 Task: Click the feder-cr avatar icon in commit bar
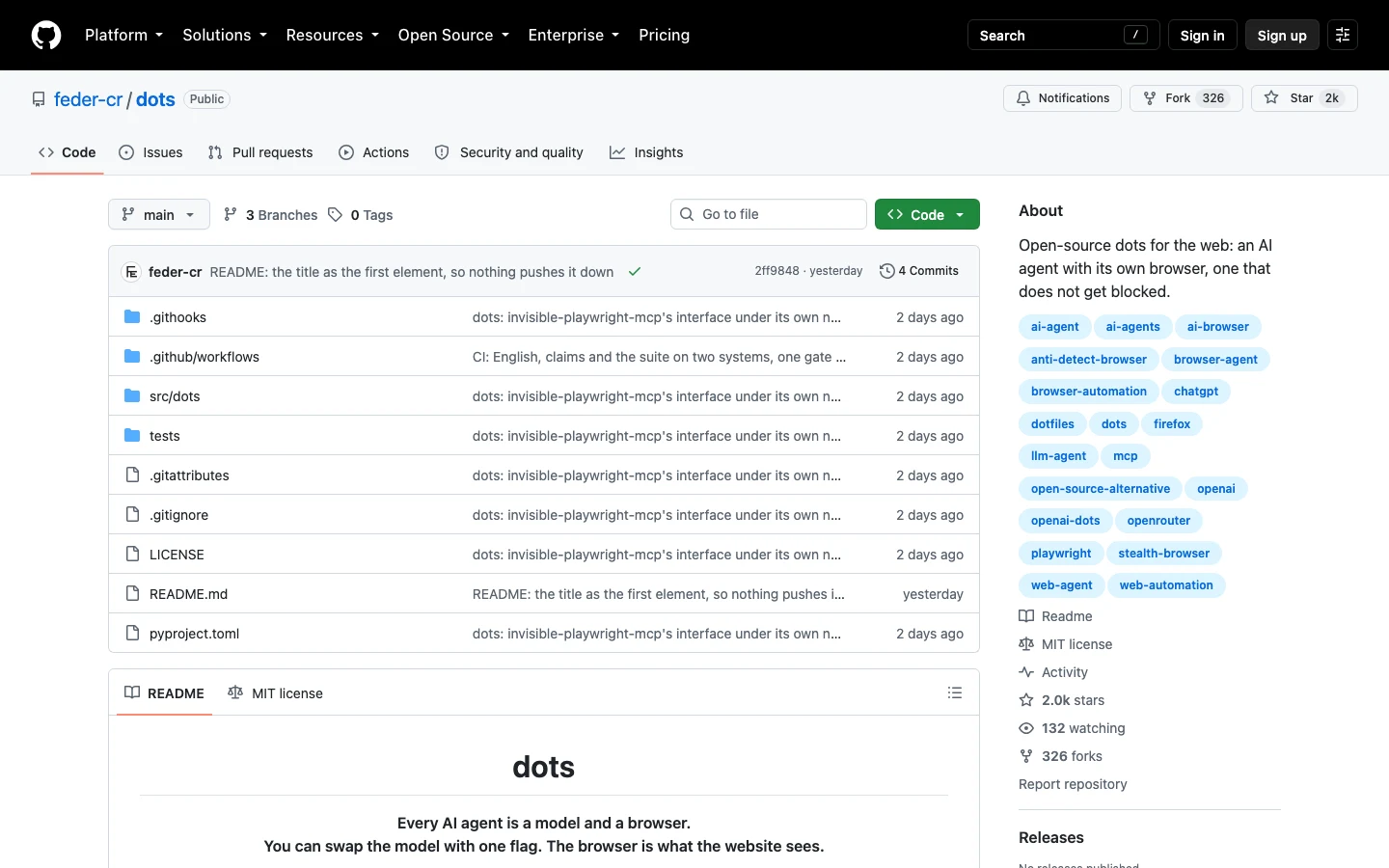pos(131,272)
